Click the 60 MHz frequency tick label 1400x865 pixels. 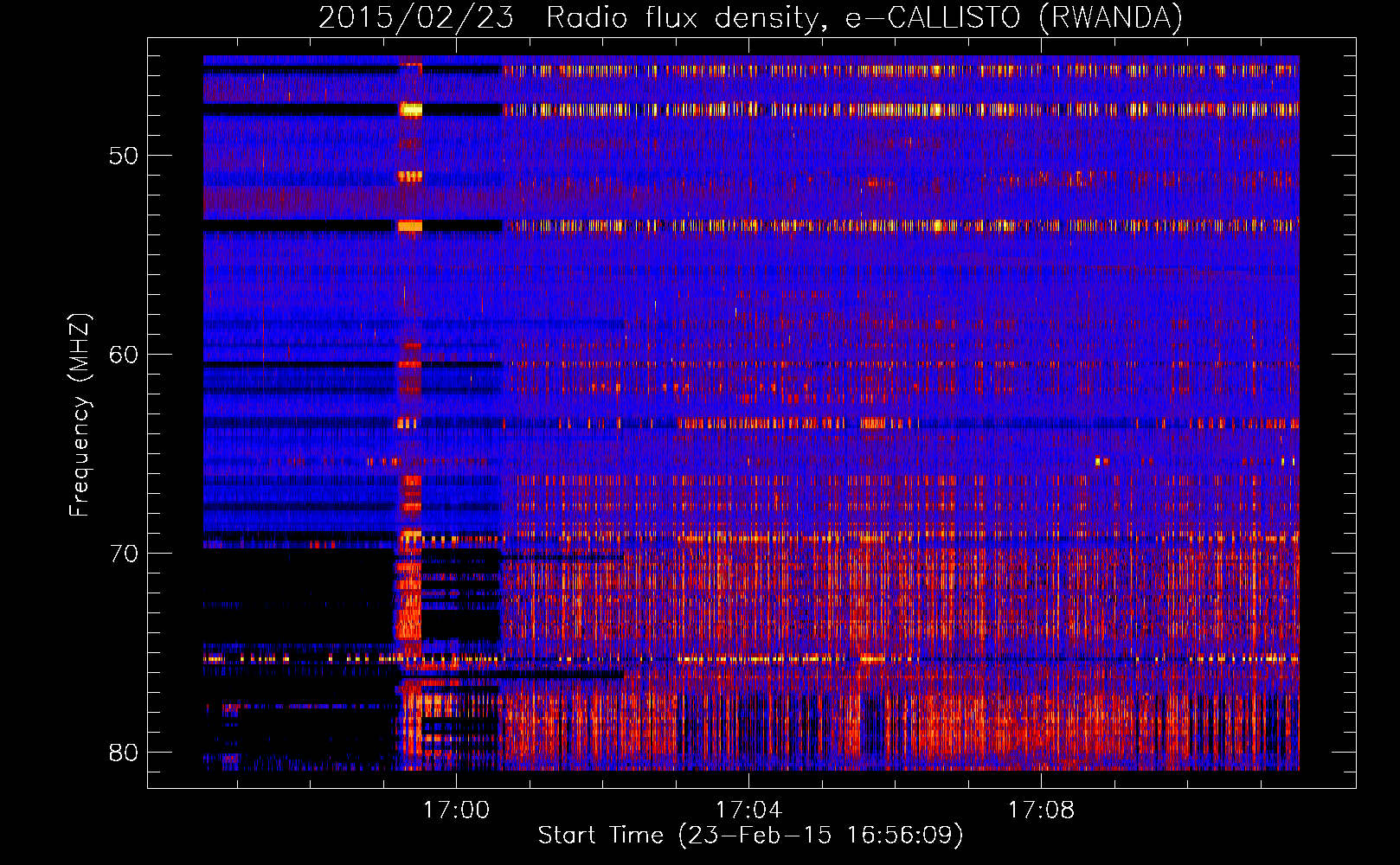(124, 355)
